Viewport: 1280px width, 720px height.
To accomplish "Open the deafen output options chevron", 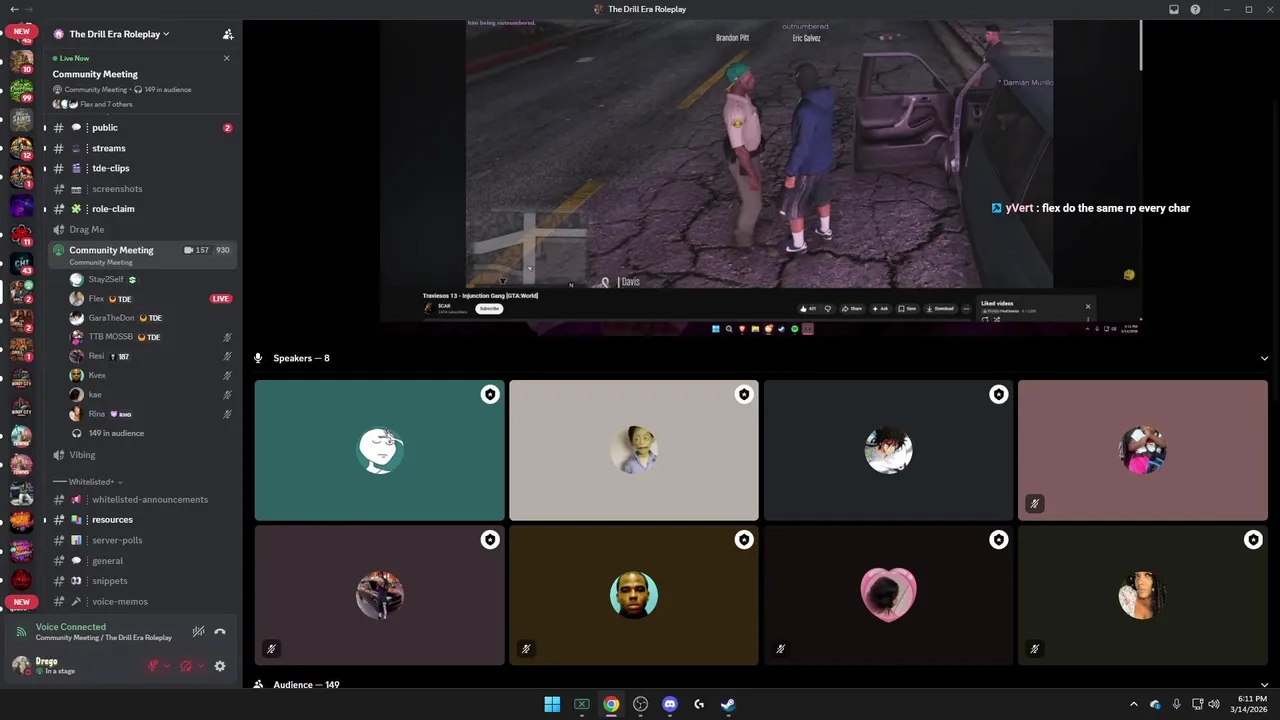I will coord(200,666).
